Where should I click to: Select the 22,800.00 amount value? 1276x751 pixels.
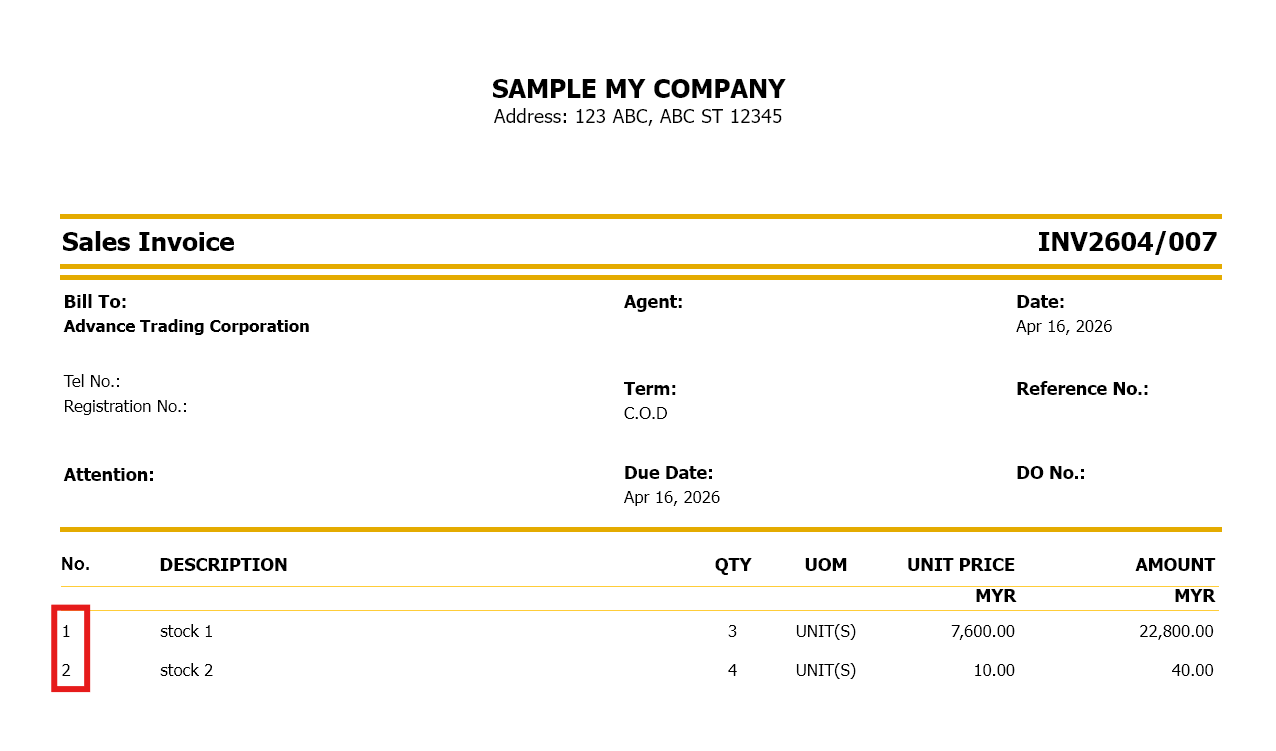coord(1176,631)
